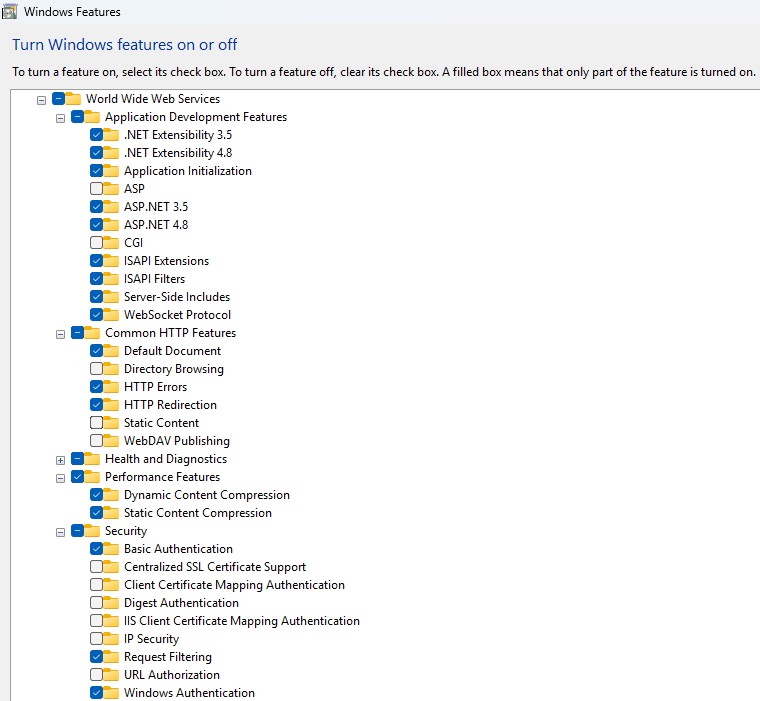Image resolution: width=760 pixels, height=701 pixels.
Task: Select the Request Filtering label
Action: (x=168, y=657)
